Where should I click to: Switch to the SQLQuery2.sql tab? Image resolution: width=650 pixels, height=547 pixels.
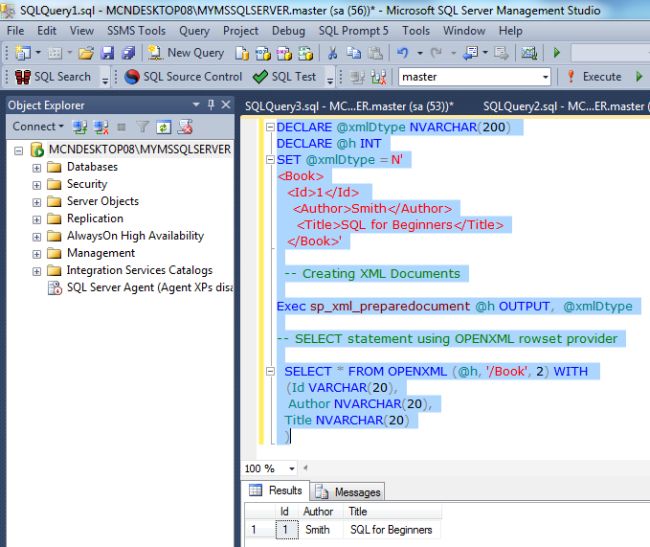[x=564, y=106]
